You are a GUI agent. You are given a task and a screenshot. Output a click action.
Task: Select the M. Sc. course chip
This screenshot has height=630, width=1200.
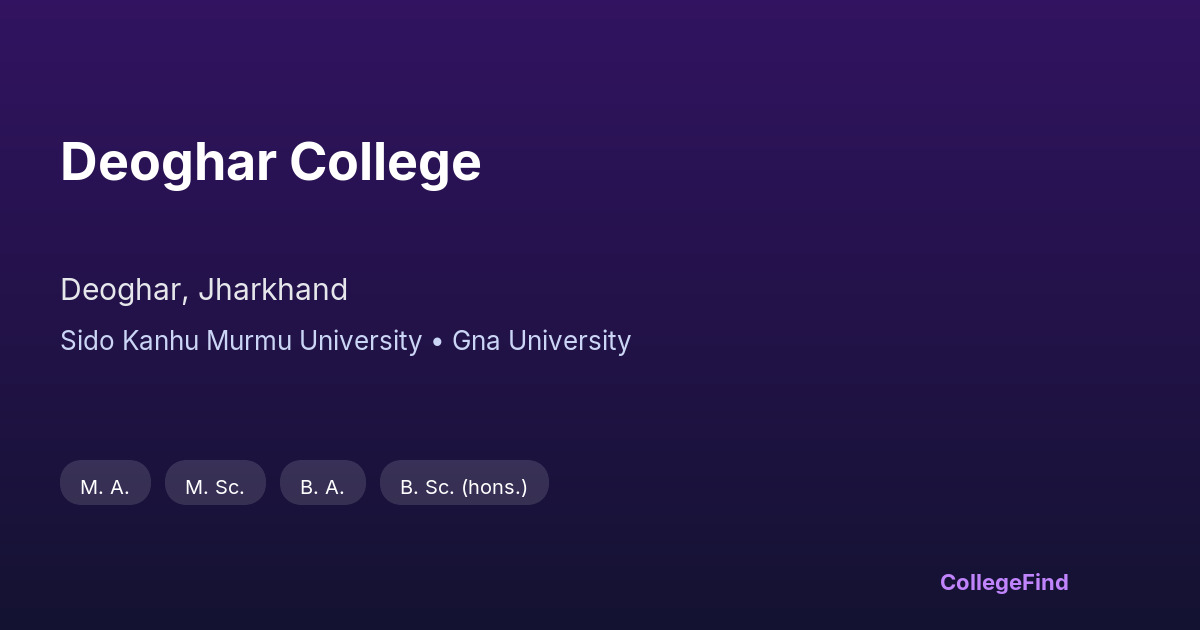click(215, 487)
